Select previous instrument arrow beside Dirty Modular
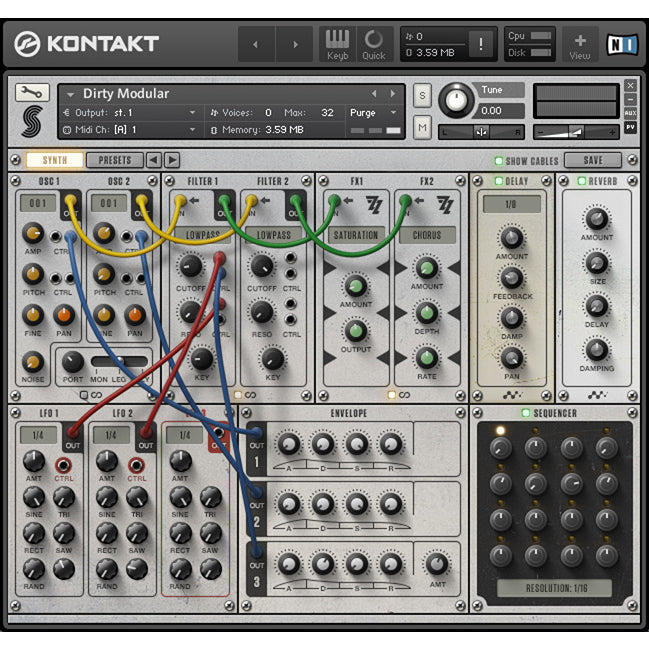This screenshot has width=649, height=649. [374, 94]
